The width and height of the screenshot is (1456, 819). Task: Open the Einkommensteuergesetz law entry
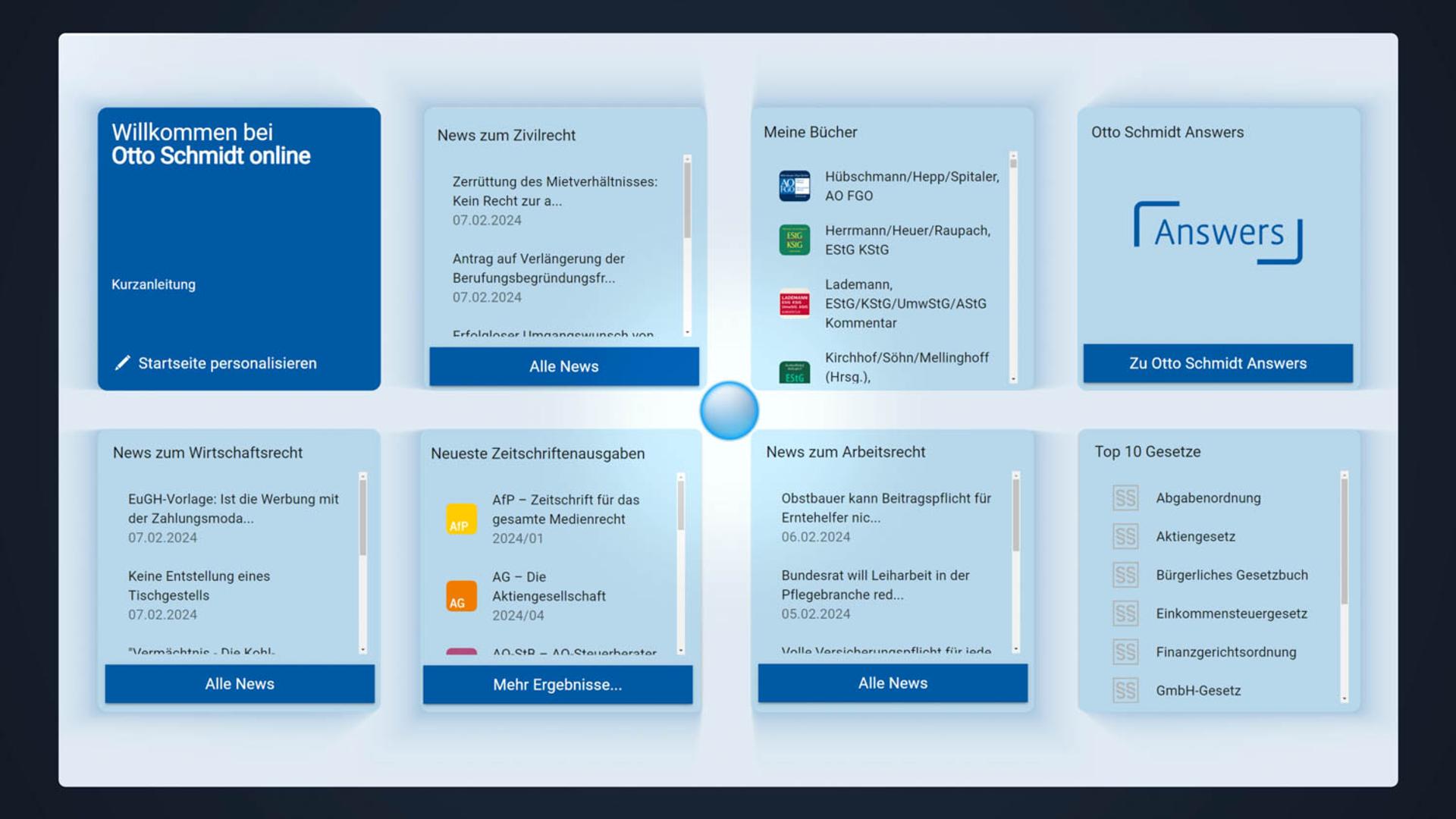[x=1232, y=613]
